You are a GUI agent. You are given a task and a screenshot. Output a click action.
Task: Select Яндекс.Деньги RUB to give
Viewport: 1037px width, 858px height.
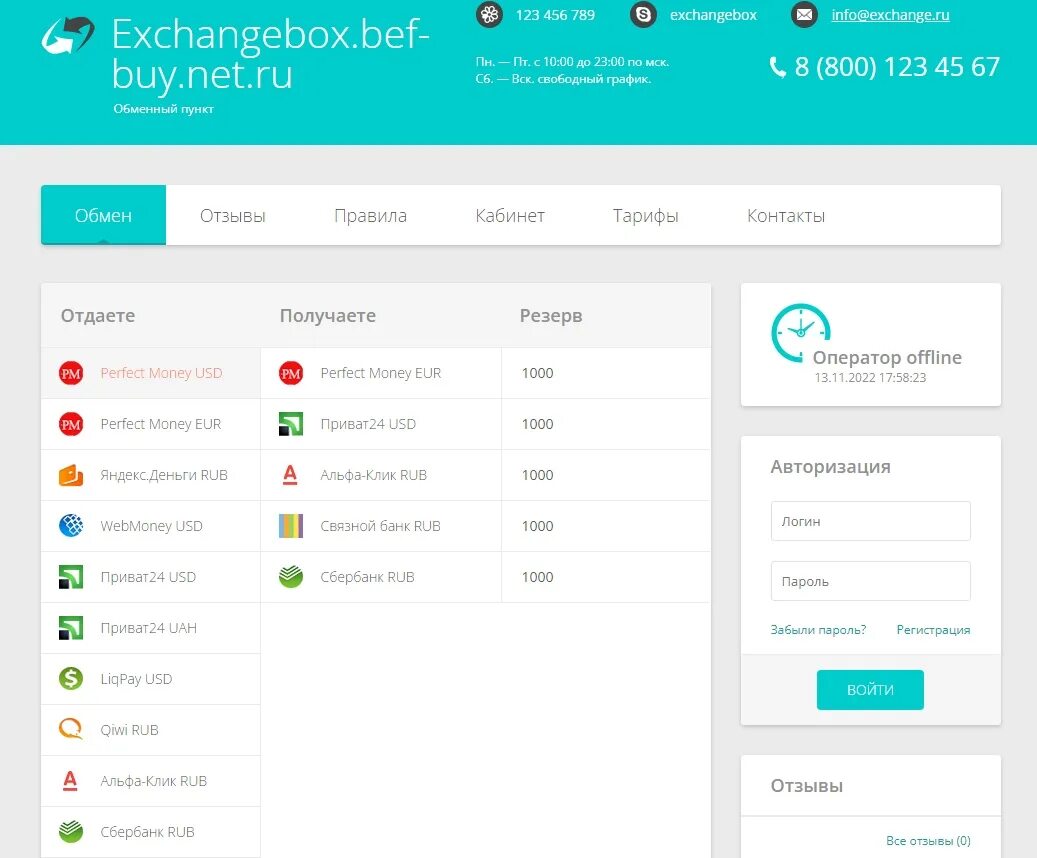pyautogui.click(x=151, y=476)
